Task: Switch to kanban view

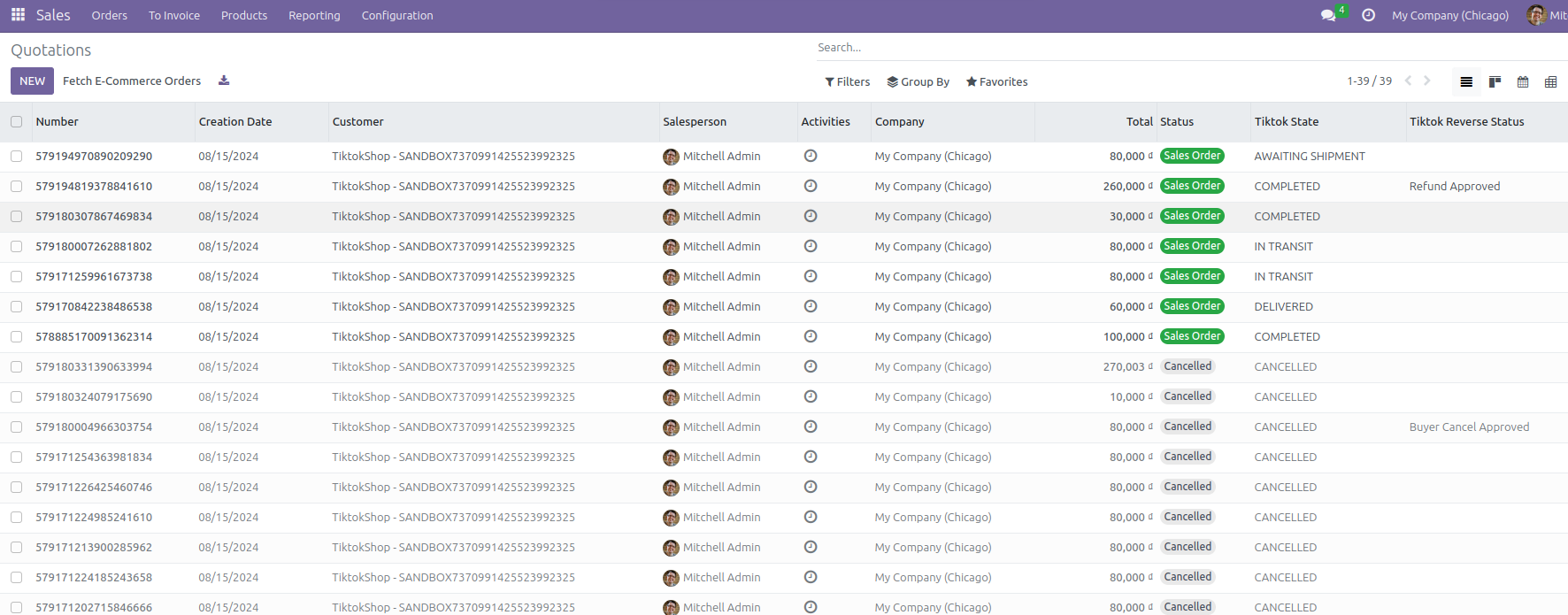Action: pos(1495,81)
